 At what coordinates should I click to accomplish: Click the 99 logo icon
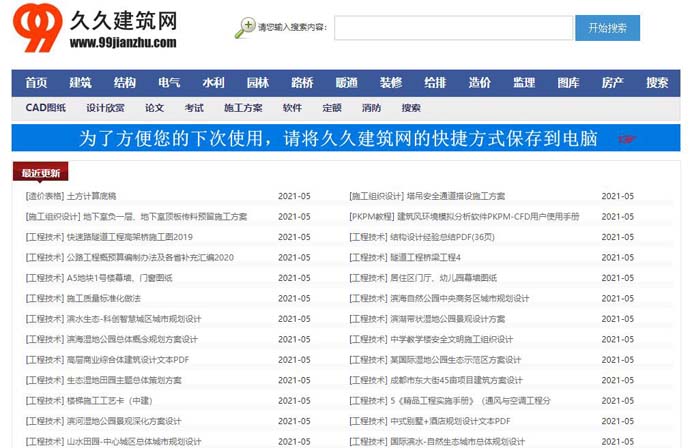pos(38,28)
